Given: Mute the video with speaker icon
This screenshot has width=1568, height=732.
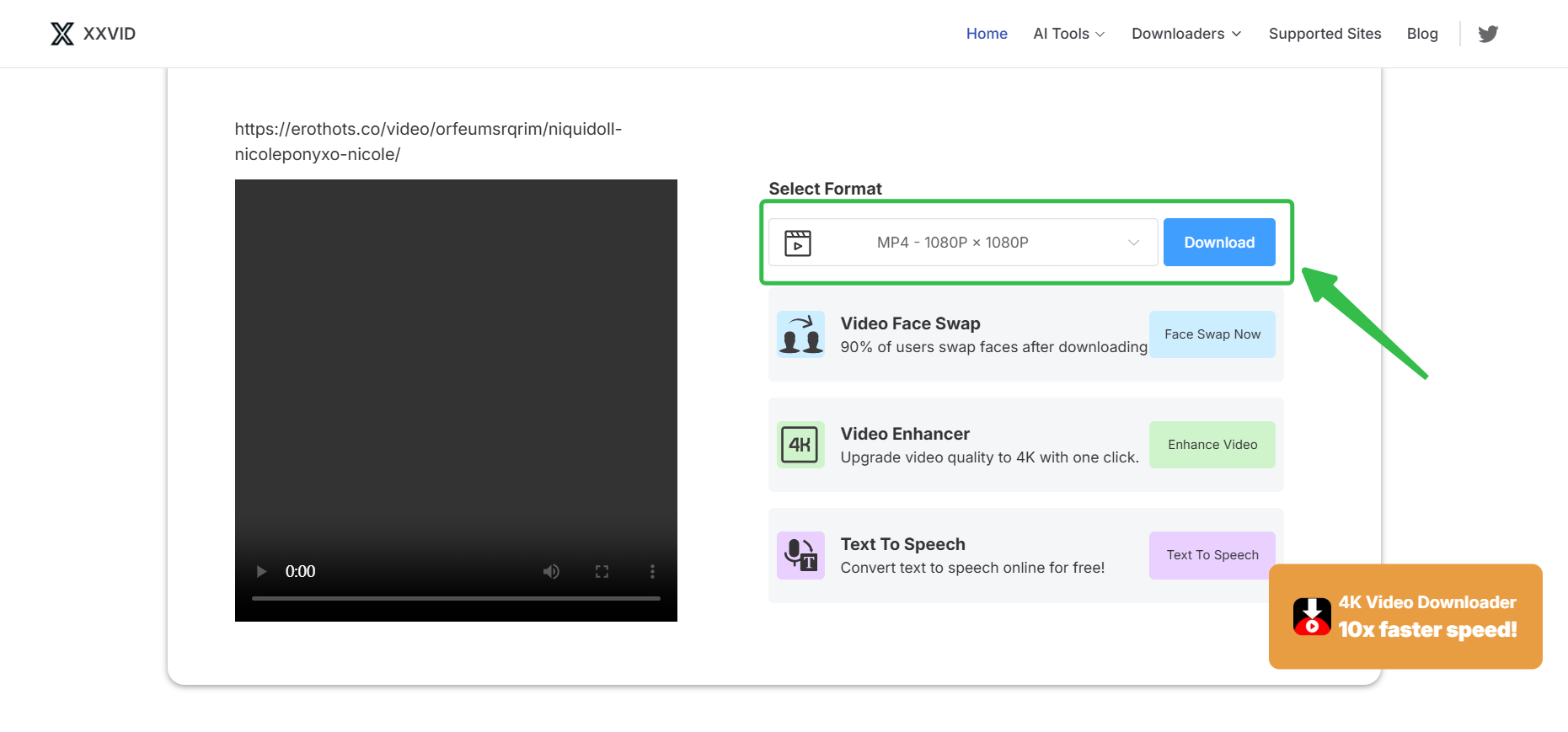Looking at the screenshot, I should pos(551,571).
